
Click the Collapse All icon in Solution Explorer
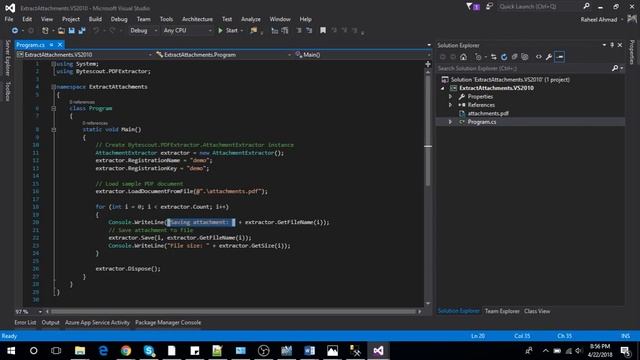514,57
